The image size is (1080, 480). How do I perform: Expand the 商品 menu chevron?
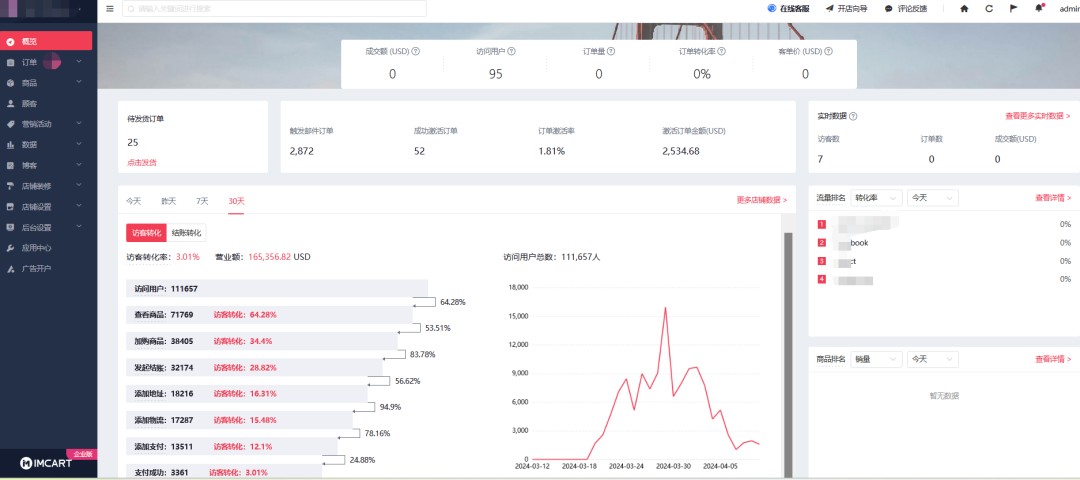coord(79,83)
